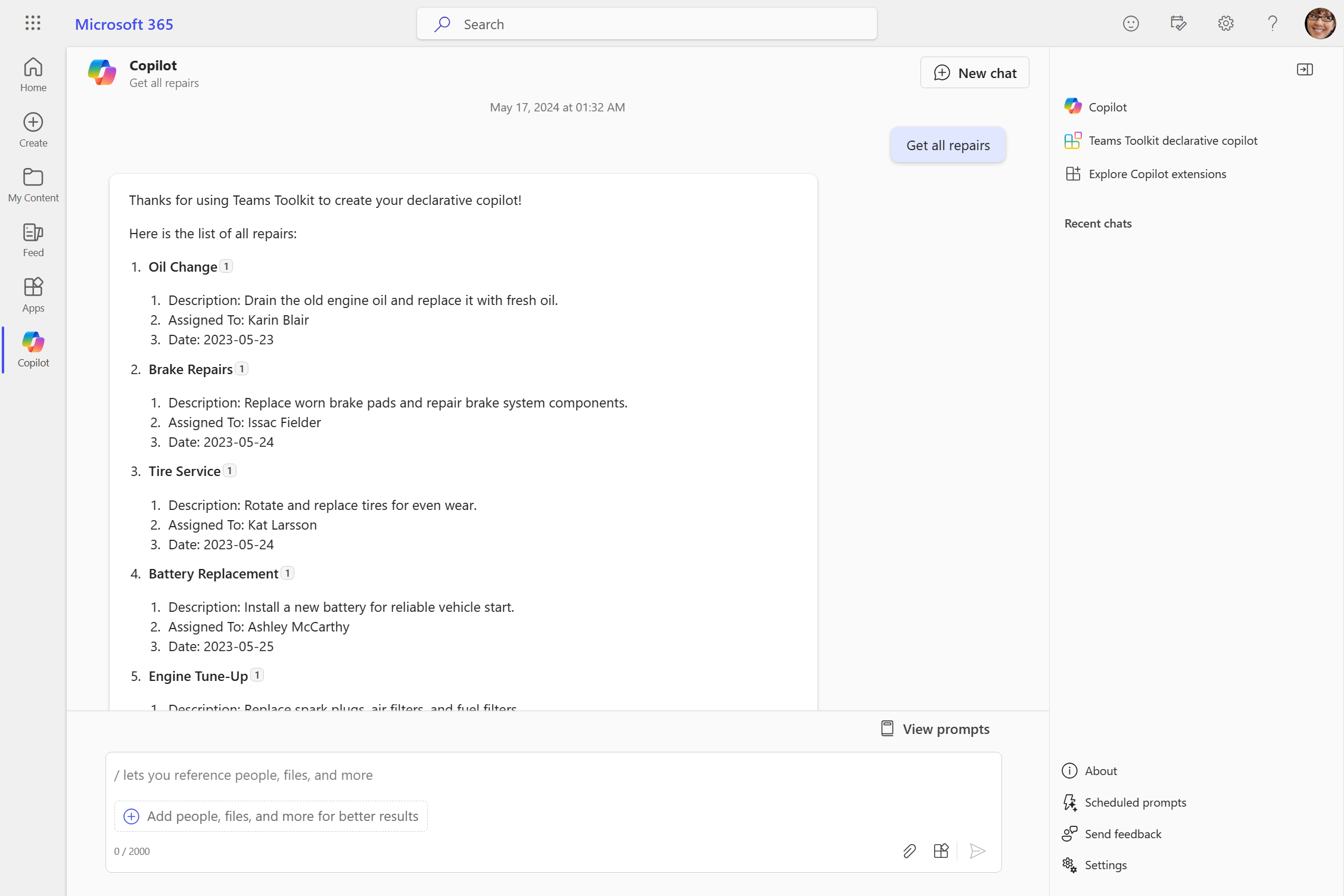Click the Get all repairs button
This screenshot has height=896, width=1344.
point(948,145)
